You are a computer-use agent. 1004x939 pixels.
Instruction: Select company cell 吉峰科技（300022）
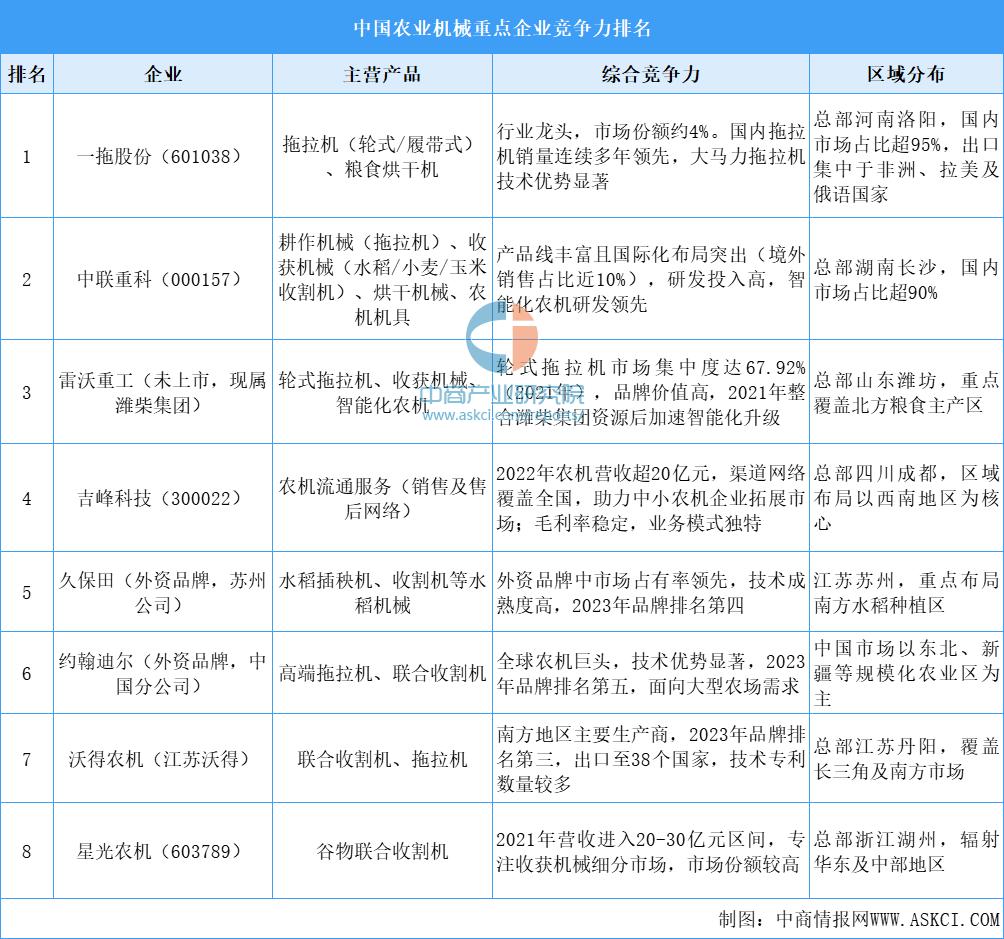point(163,498)
